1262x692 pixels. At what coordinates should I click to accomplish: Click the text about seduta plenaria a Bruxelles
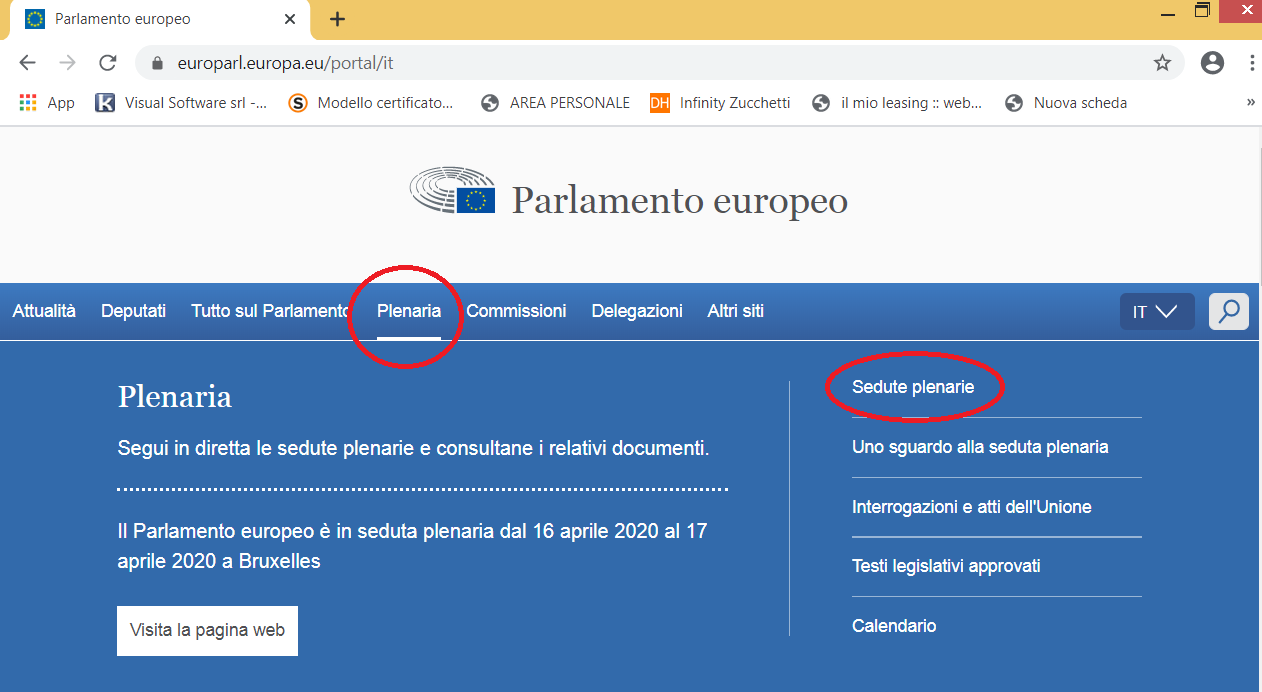412,546
